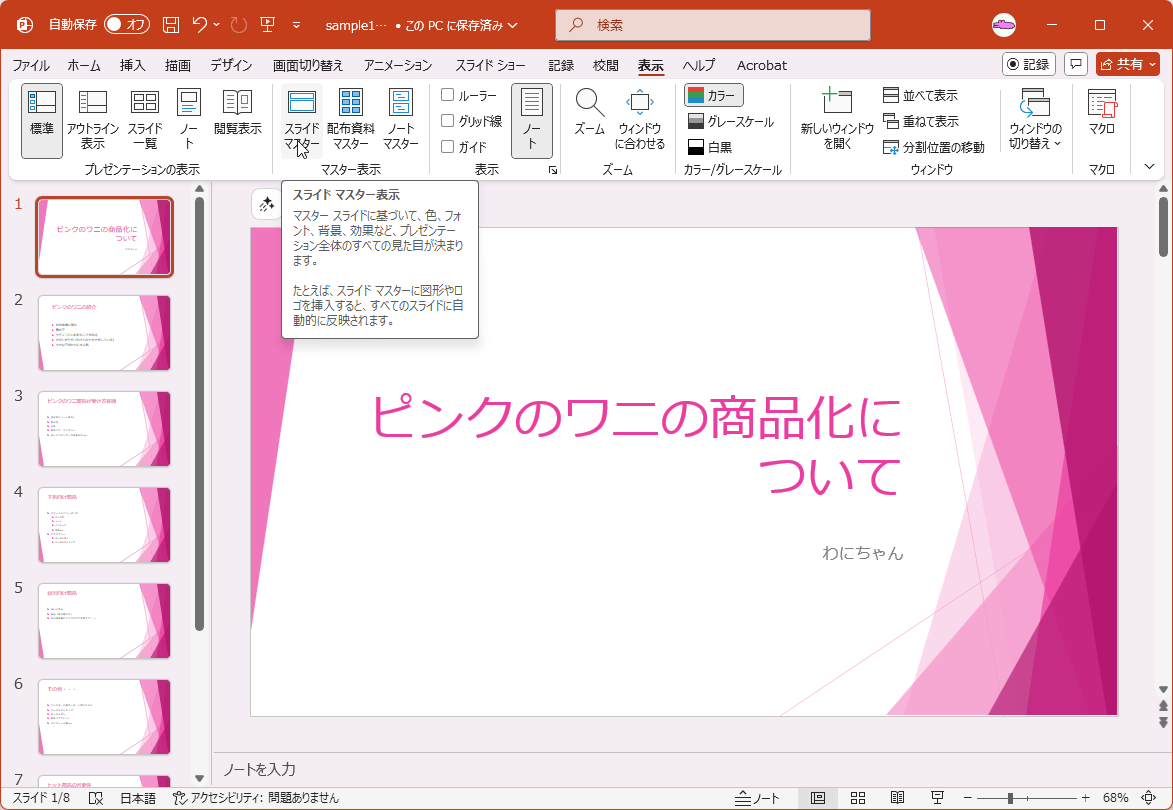Open ノートマスター notes master
Image resolution: width=1173 pixels, height=810 pixels.
(401, 120)
